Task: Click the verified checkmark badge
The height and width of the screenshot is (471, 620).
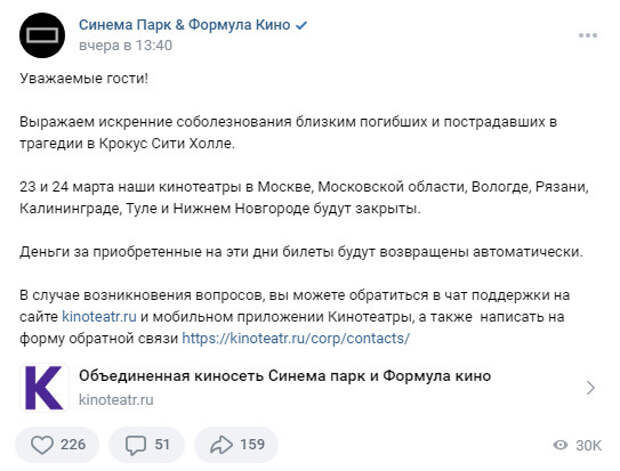Action: pyautogui.click(x=301, y=26)
